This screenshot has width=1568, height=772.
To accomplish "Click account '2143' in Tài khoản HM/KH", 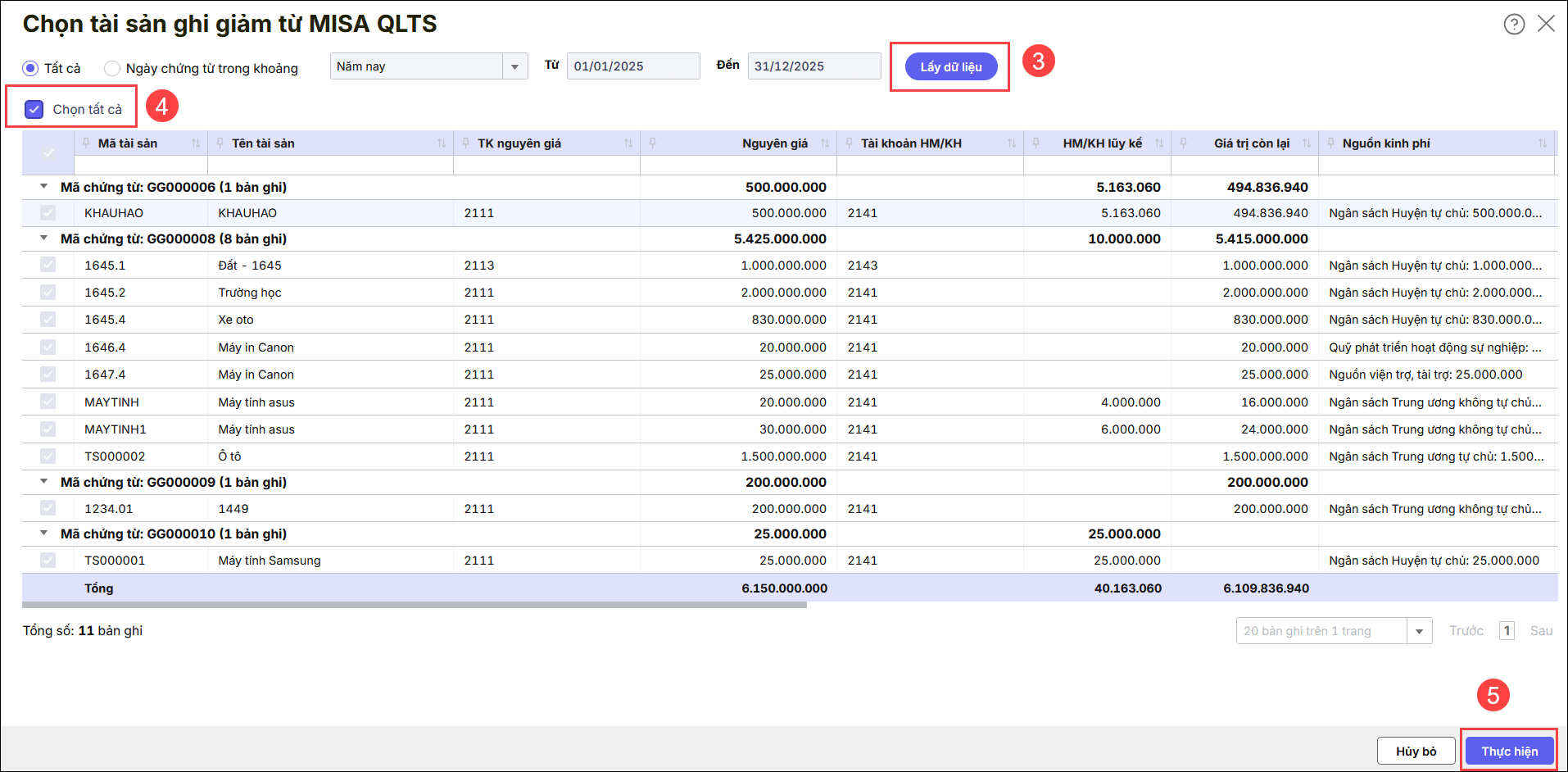I will (863, 266).
